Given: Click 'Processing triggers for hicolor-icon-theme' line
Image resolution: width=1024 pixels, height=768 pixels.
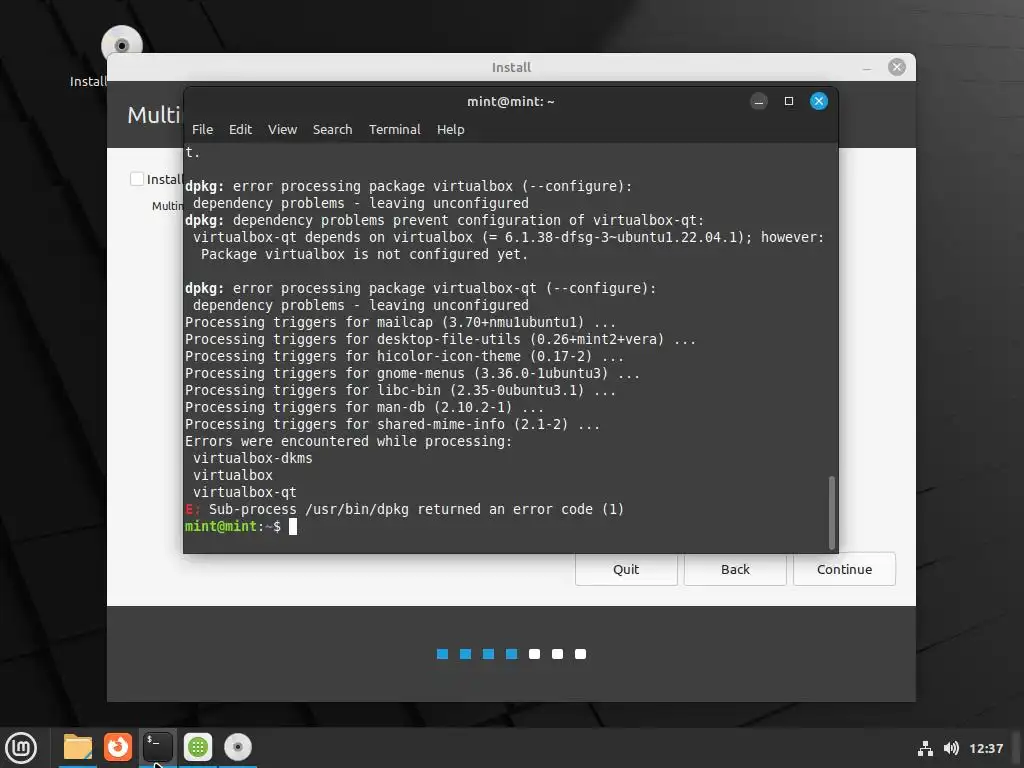Looking at the screenshot, I should pyautogui.click(x=404, y=357).
